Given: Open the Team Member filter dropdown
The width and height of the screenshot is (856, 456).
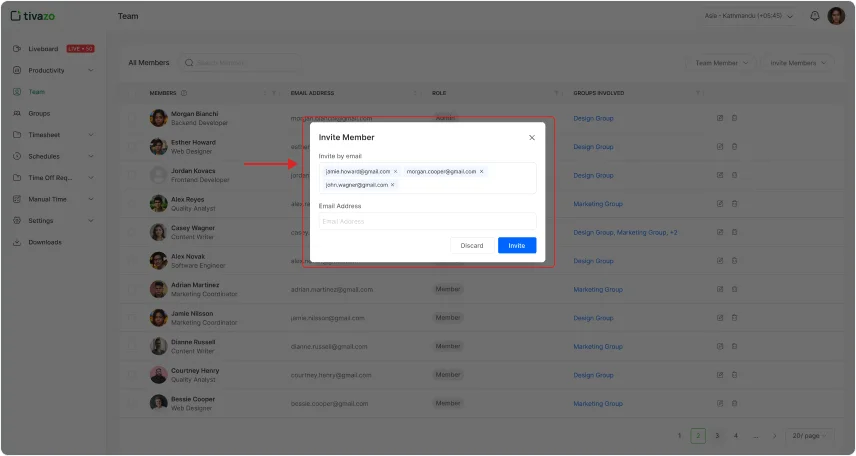Looking at the screenshot, I should click(721, 63).
